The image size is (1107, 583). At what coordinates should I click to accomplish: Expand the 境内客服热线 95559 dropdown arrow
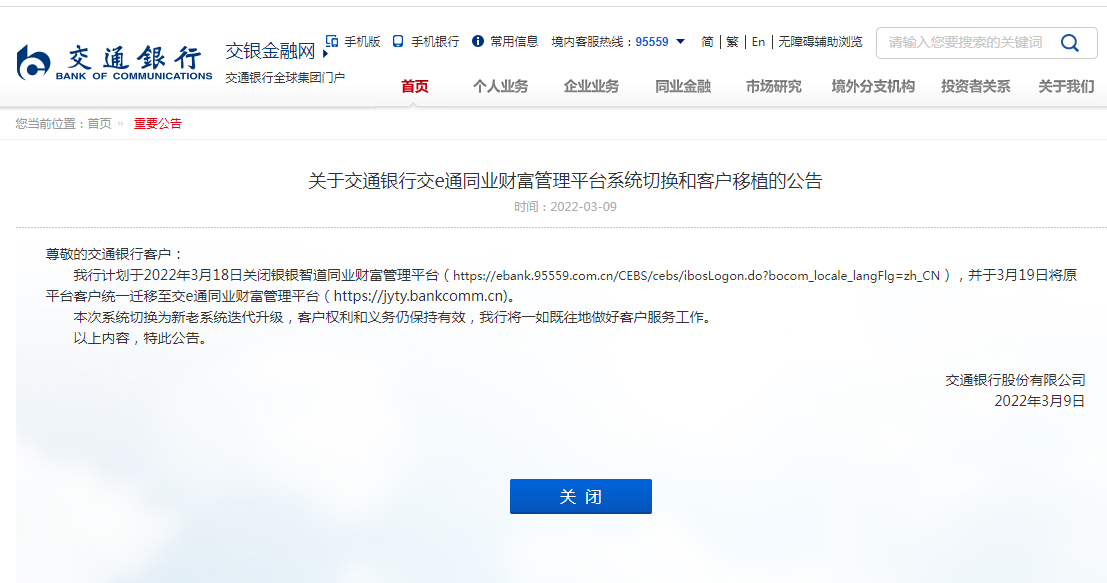[681, 42]
